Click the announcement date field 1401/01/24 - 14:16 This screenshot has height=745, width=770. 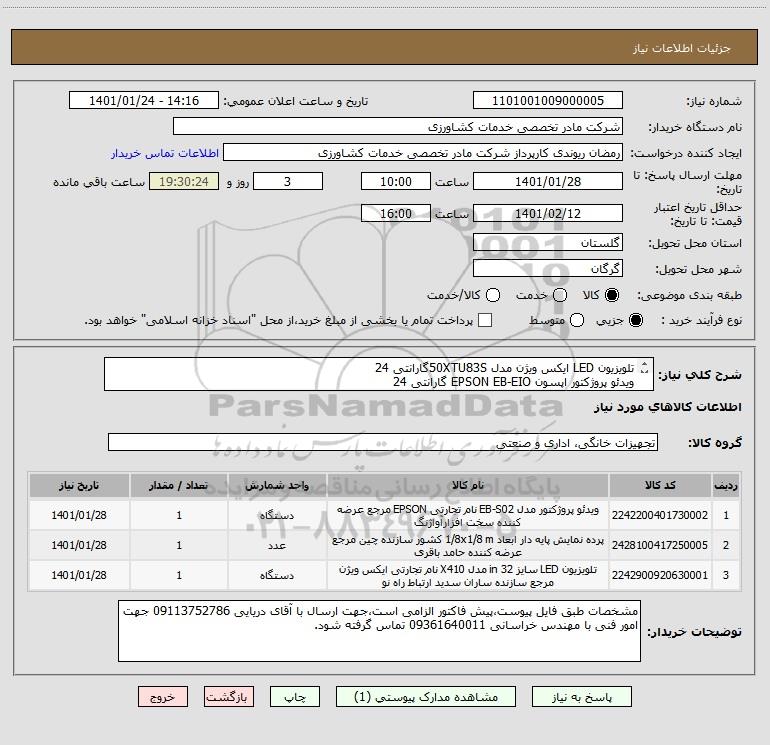click(144, 100)
